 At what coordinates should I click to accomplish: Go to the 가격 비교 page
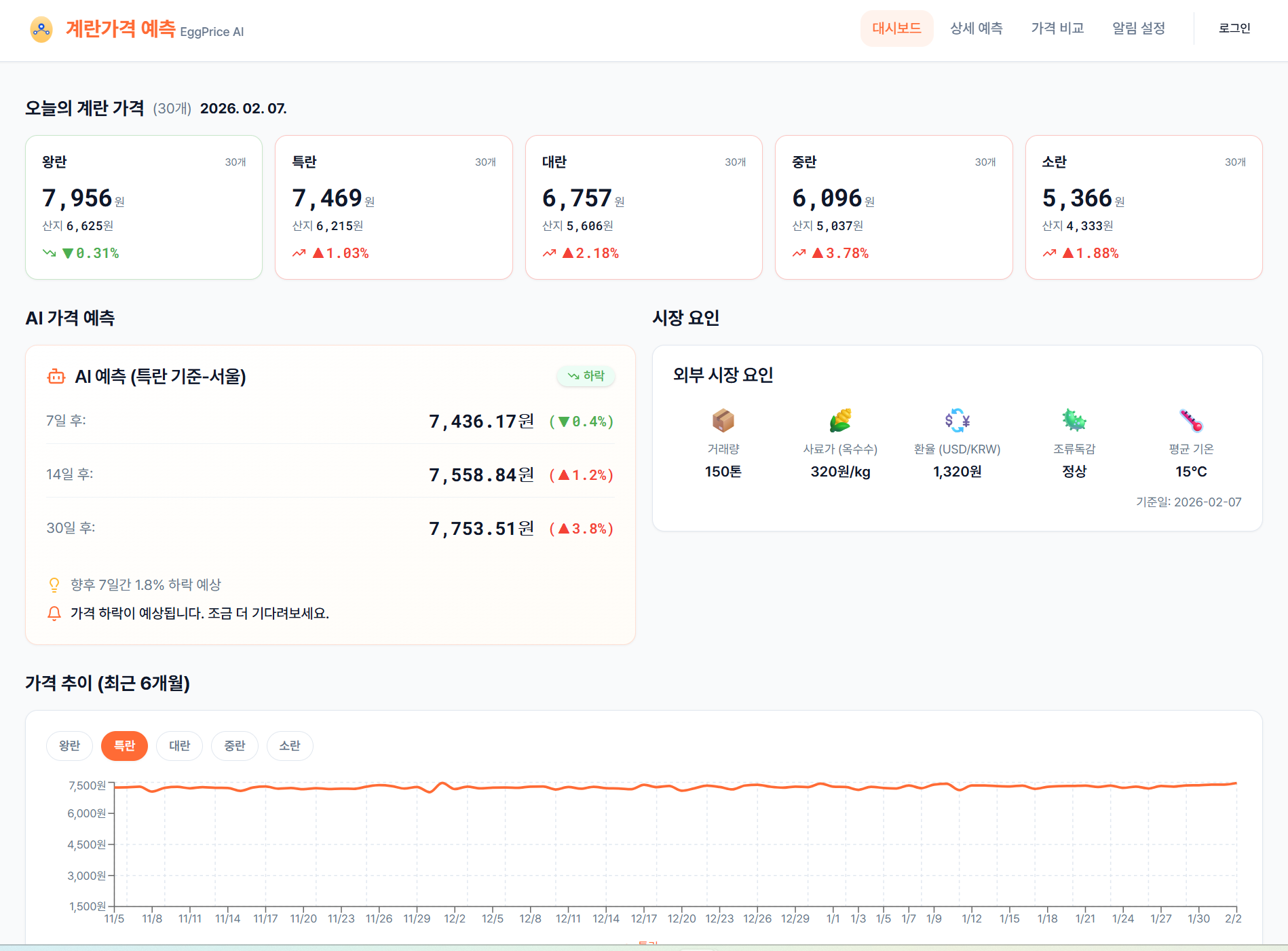click(x=1057, y=29)
